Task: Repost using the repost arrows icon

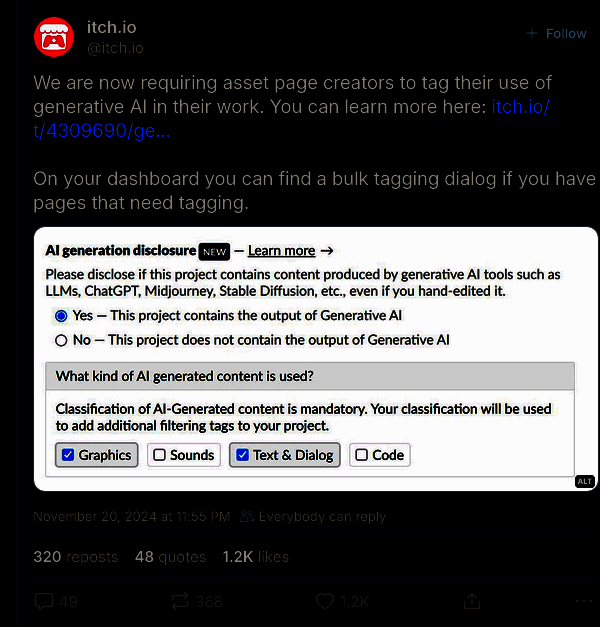Action: click(180, 601)
